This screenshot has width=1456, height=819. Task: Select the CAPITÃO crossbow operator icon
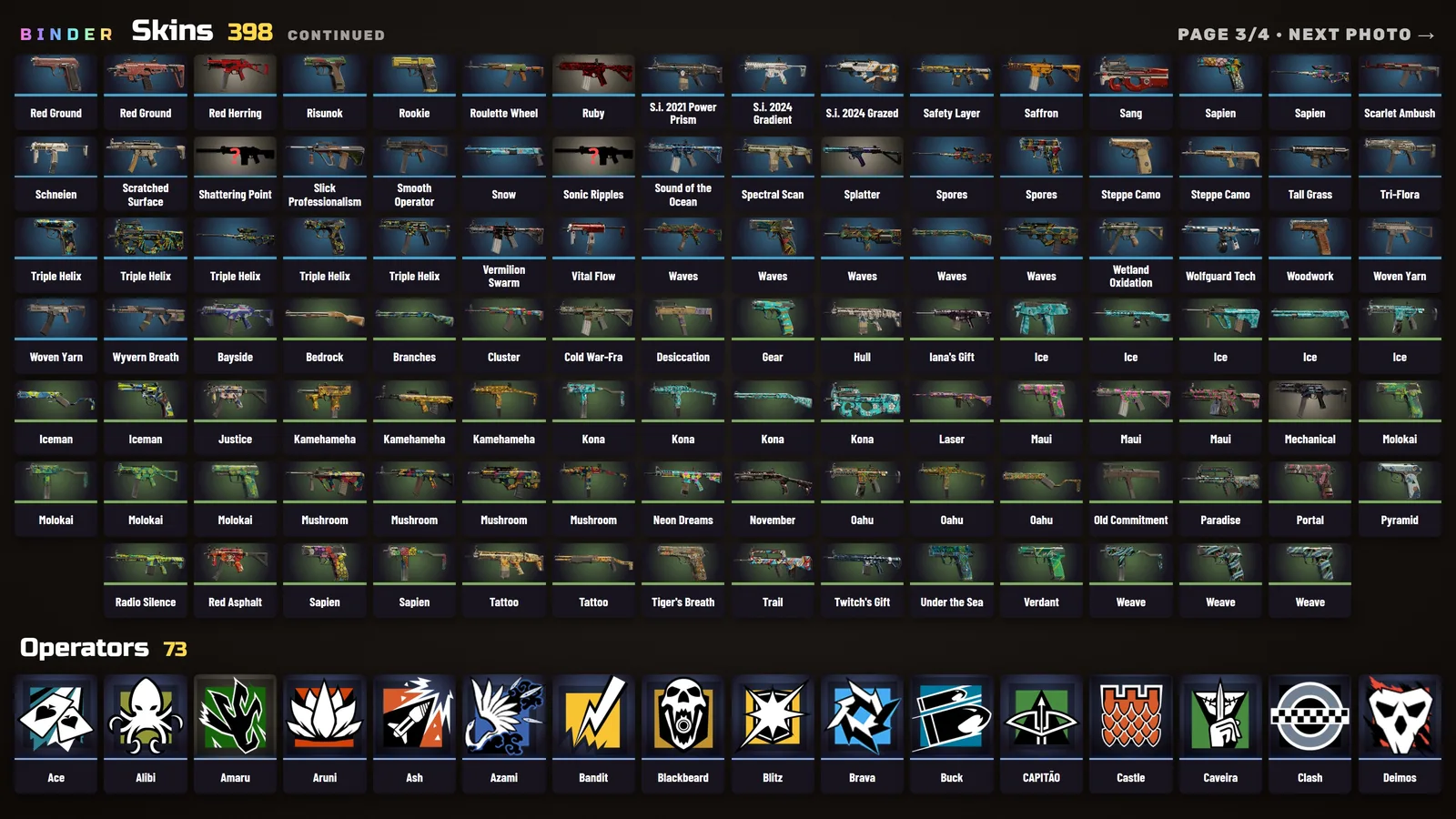[1042, 716]
